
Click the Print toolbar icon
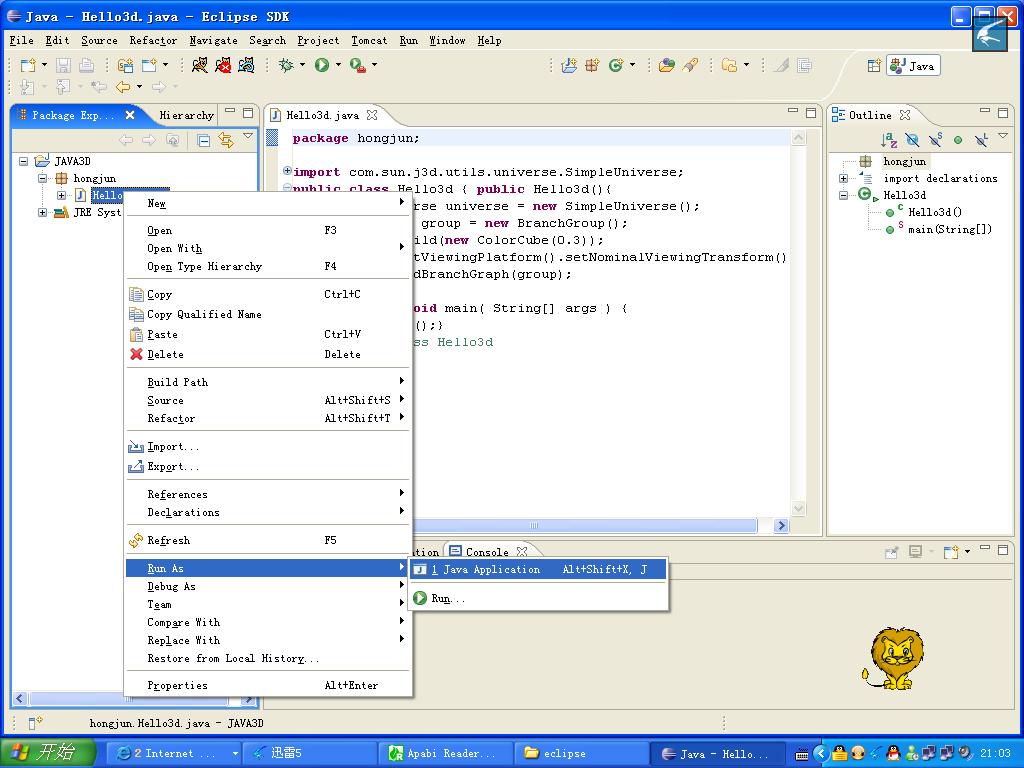coord(86,65)
